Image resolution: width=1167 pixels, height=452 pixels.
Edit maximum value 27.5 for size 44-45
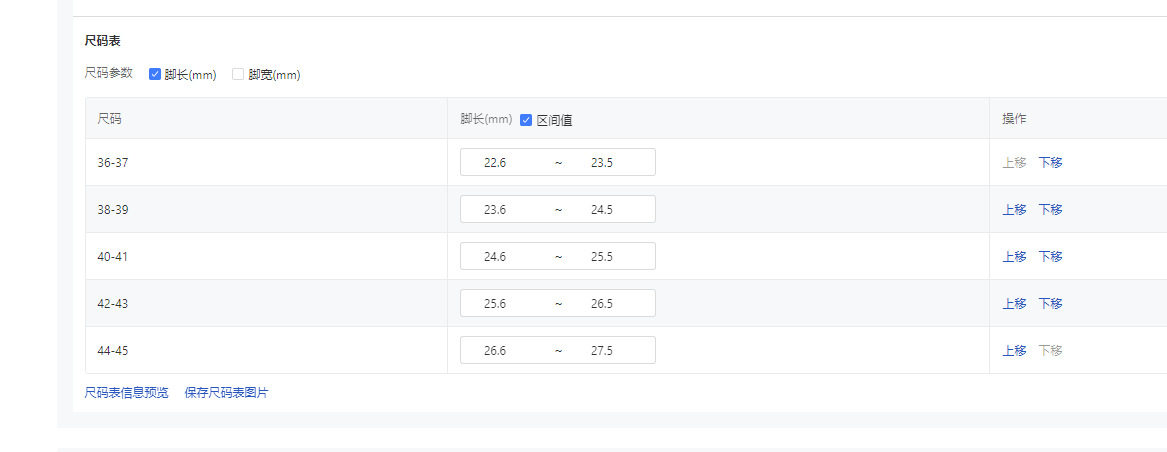pyautogui.click(x=602, y=350)
